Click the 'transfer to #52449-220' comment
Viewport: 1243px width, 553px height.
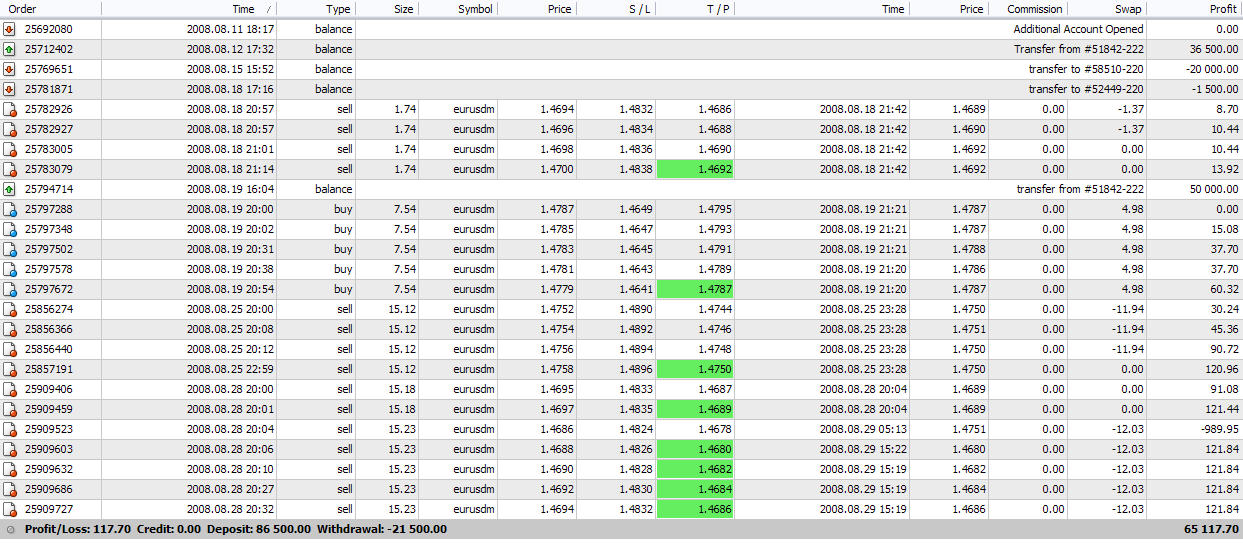coord(1086,89)
